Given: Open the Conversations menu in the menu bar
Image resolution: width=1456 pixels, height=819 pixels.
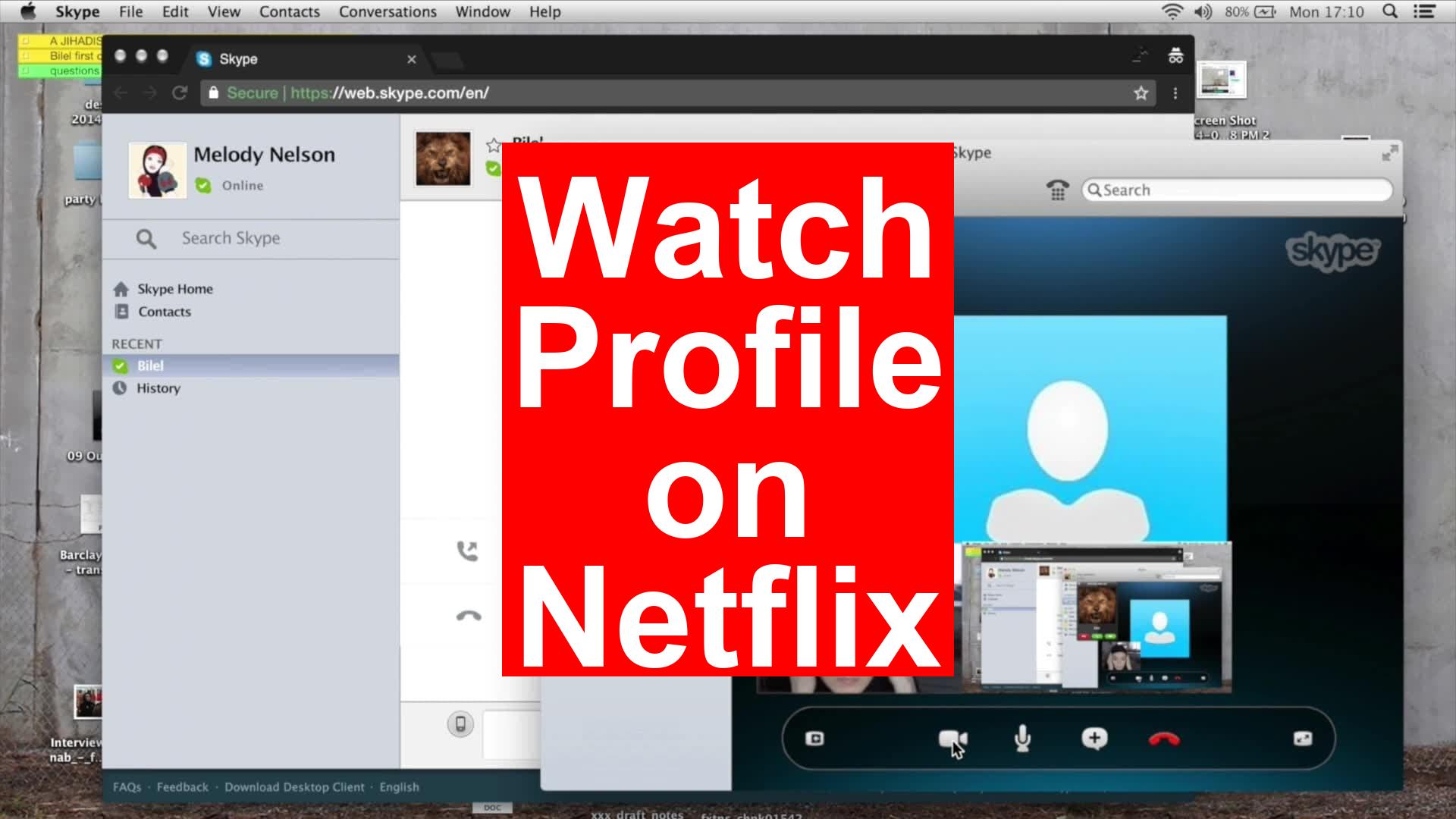Looking at the screenshot, I should click(387, 11).
